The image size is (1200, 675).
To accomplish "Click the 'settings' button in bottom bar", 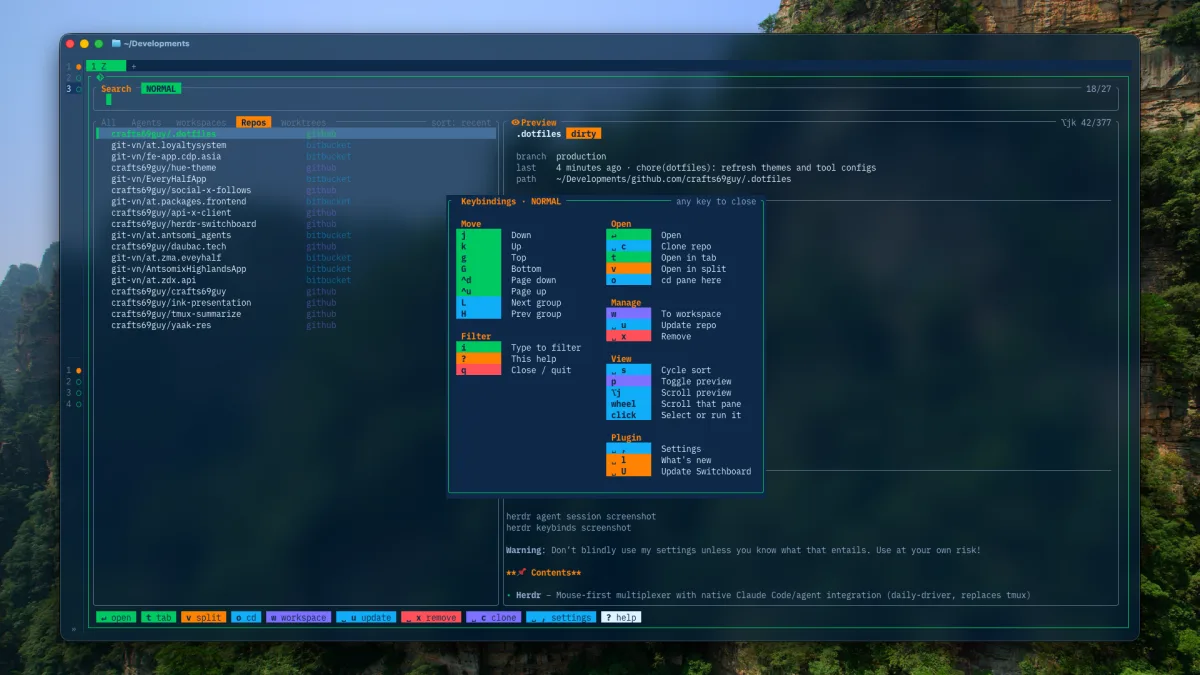I will click(561, 618).
